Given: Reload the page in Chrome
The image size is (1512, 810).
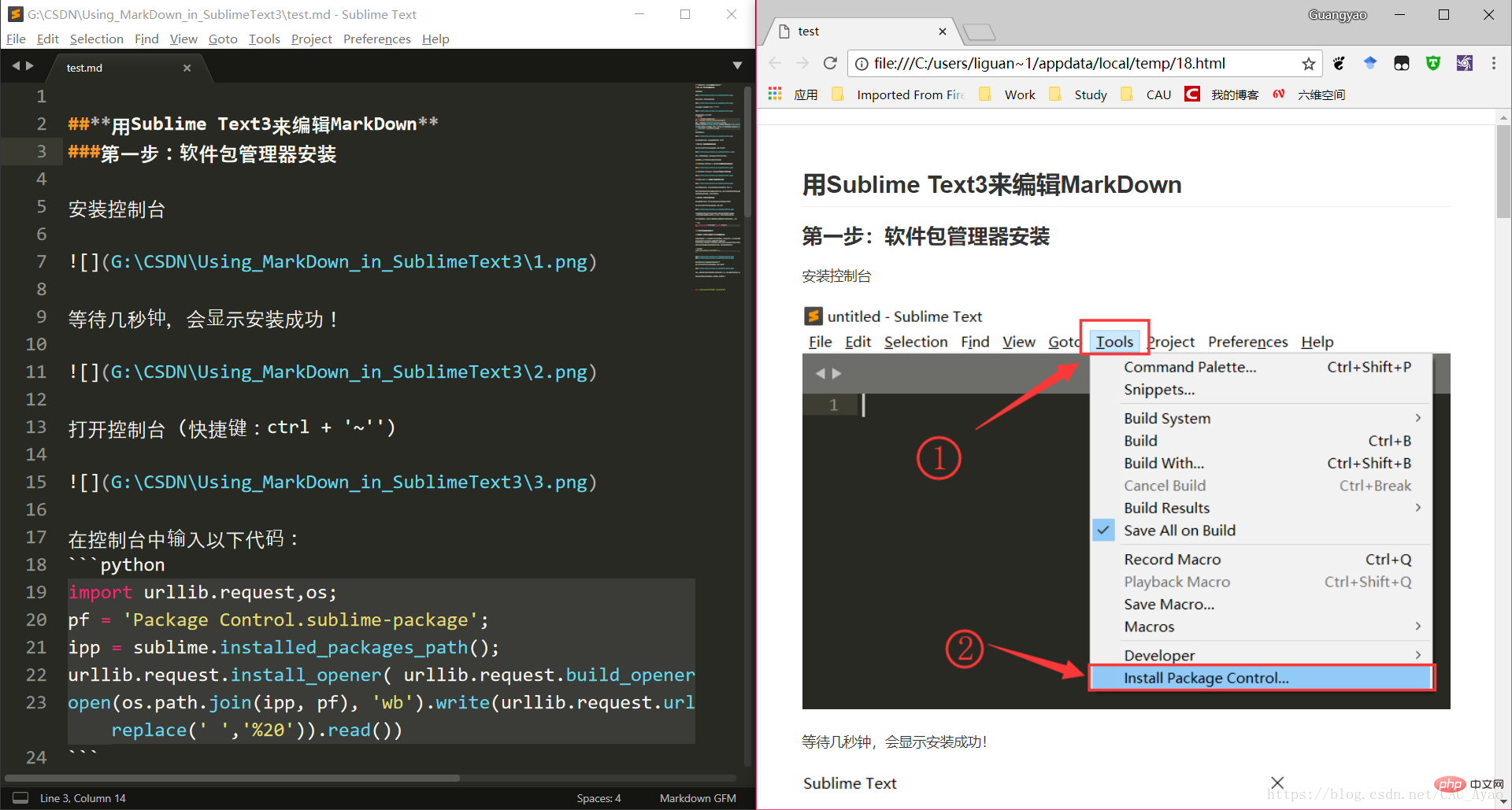Looking at the screenshot, I should [x=830, y=63].
